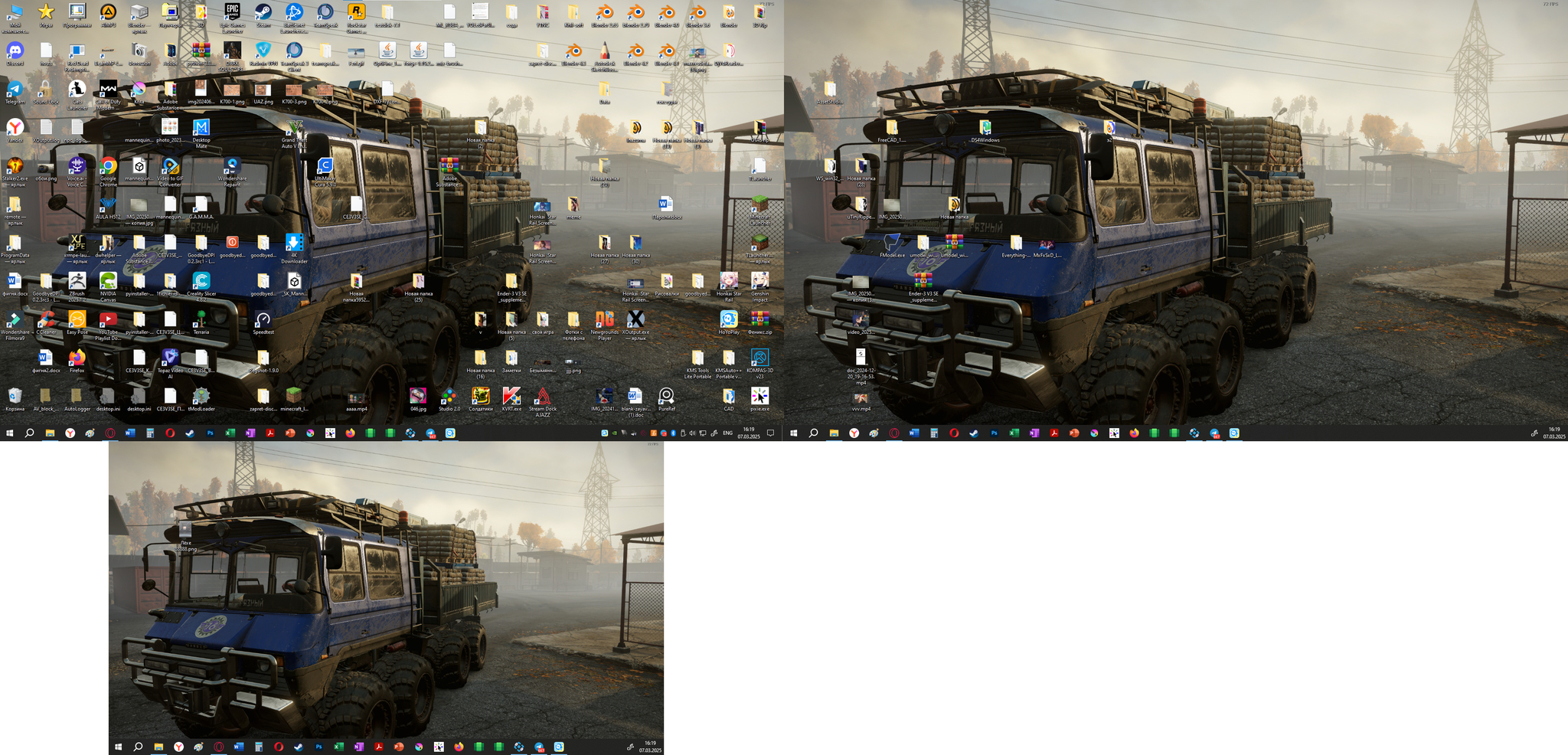
Task: Select the G.A.M.M.A. shortcut
Action: (201, 208)
